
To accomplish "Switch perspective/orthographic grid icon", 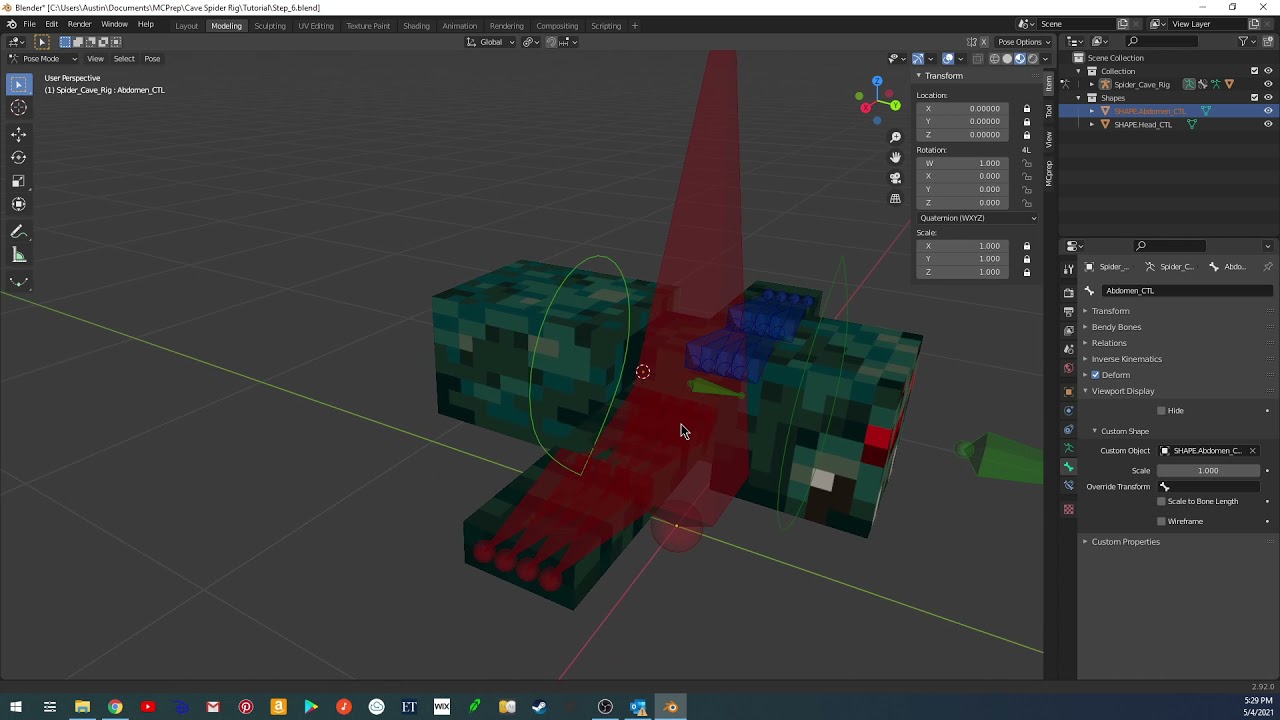I will tap(895, 198).
